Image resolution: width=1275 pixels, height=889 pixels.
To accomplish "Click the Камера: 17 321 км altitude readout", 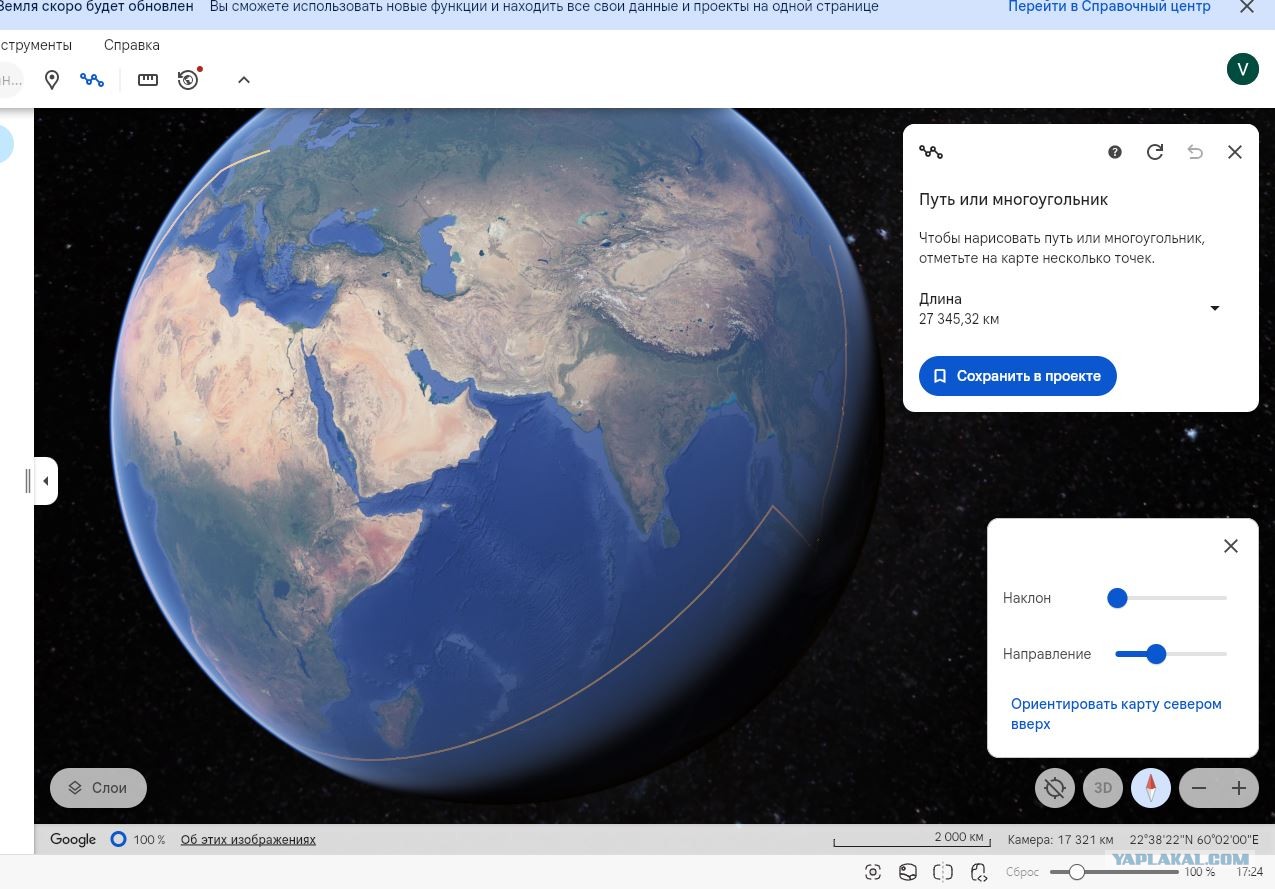I will (x=1060, y=840).
